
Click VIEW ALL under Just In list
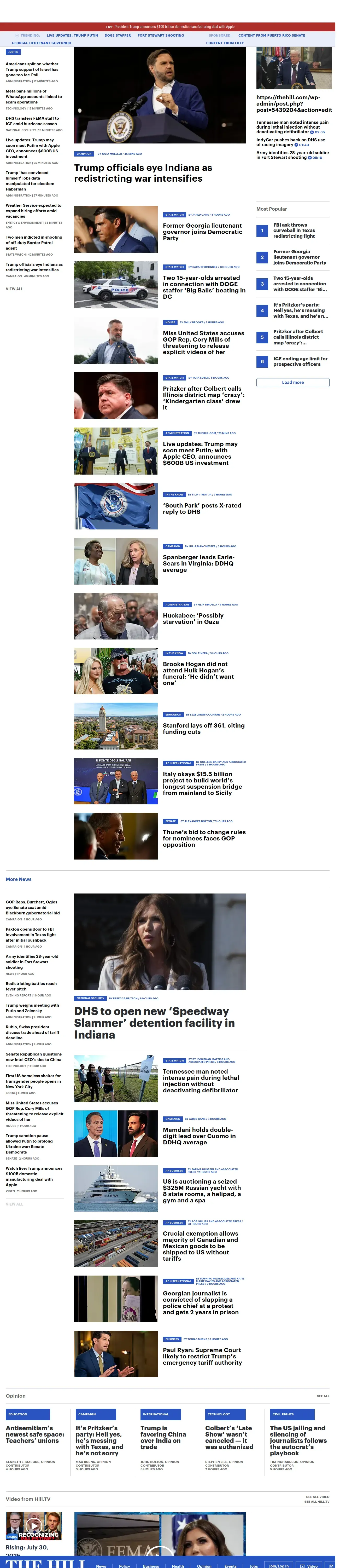click(x=15, y=289)
